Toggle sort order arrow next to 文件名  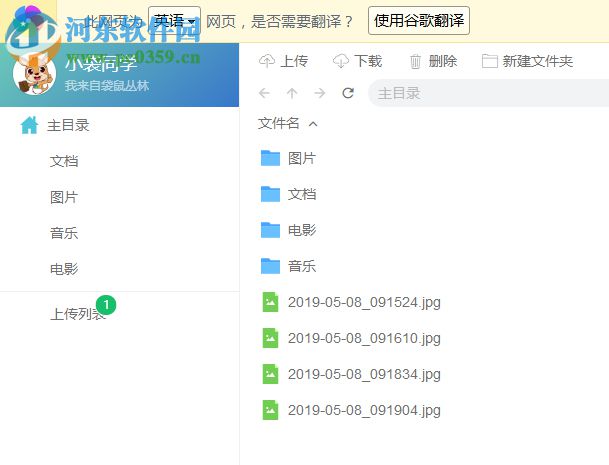[313, 124]
